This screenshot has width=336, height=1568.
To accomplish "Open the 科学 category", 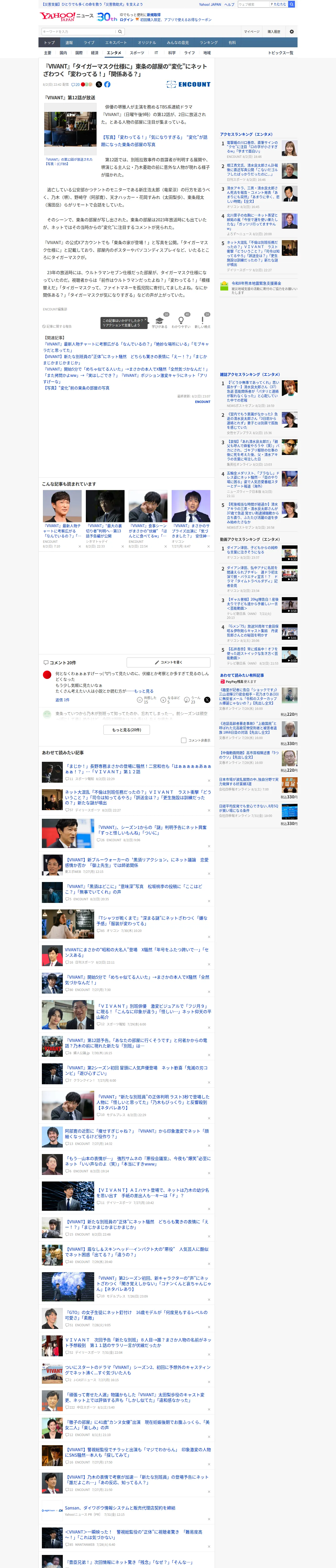I will [x=172, y=53].
